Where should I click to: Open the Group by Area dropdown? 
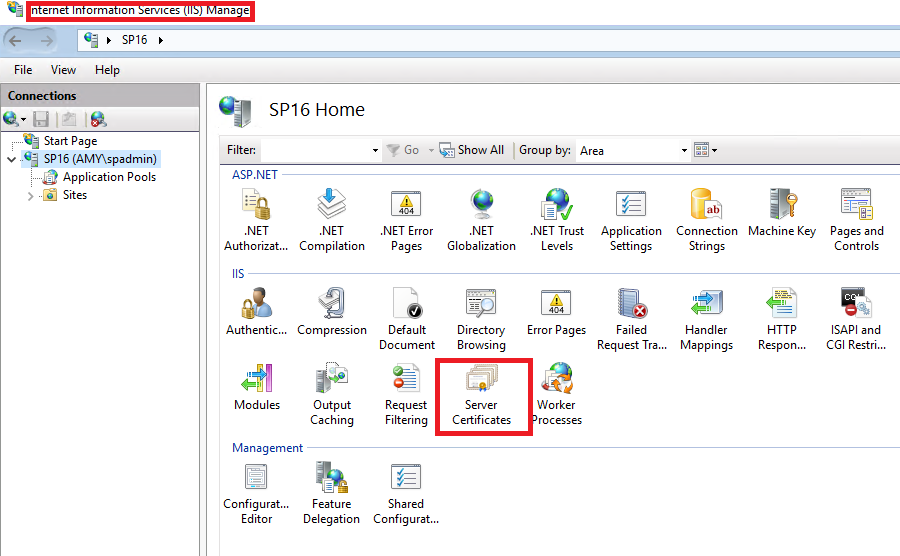click(x=684, y=150)
